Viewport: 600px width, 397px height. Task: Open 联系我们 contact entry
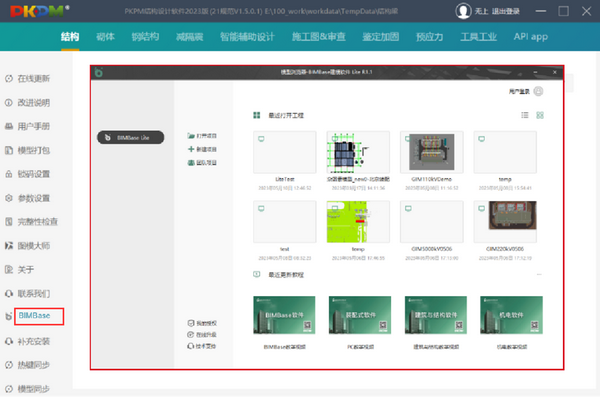tap(28, 294)
